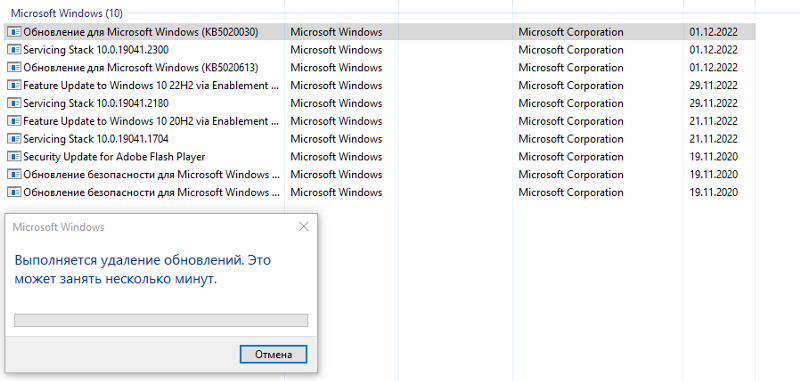Close the Microsoft Windows uninstall dialog
Image resolution: width=800 pixels, height=381 pixels.
(304, 227)
